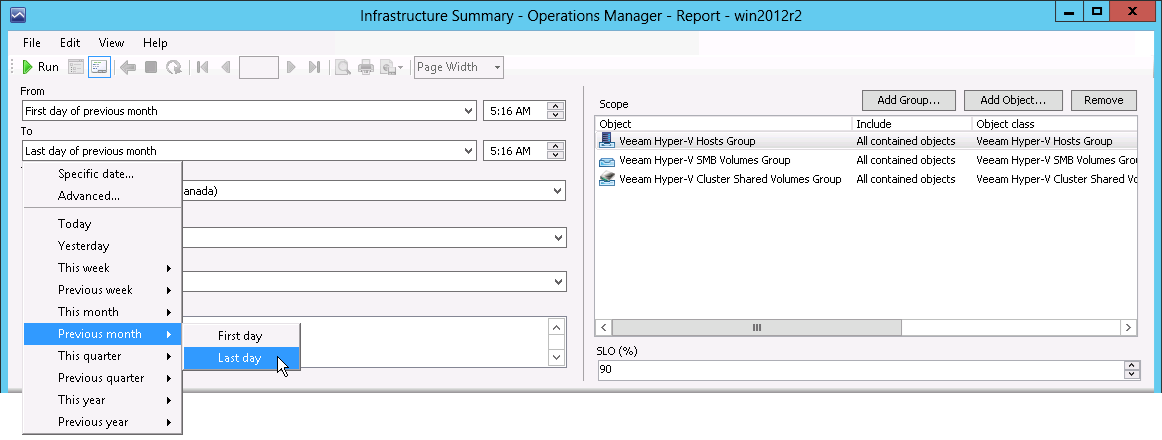Click the SMB Volumes Group icon
This screenshot has width=1162, height=440.
(607, 160)
